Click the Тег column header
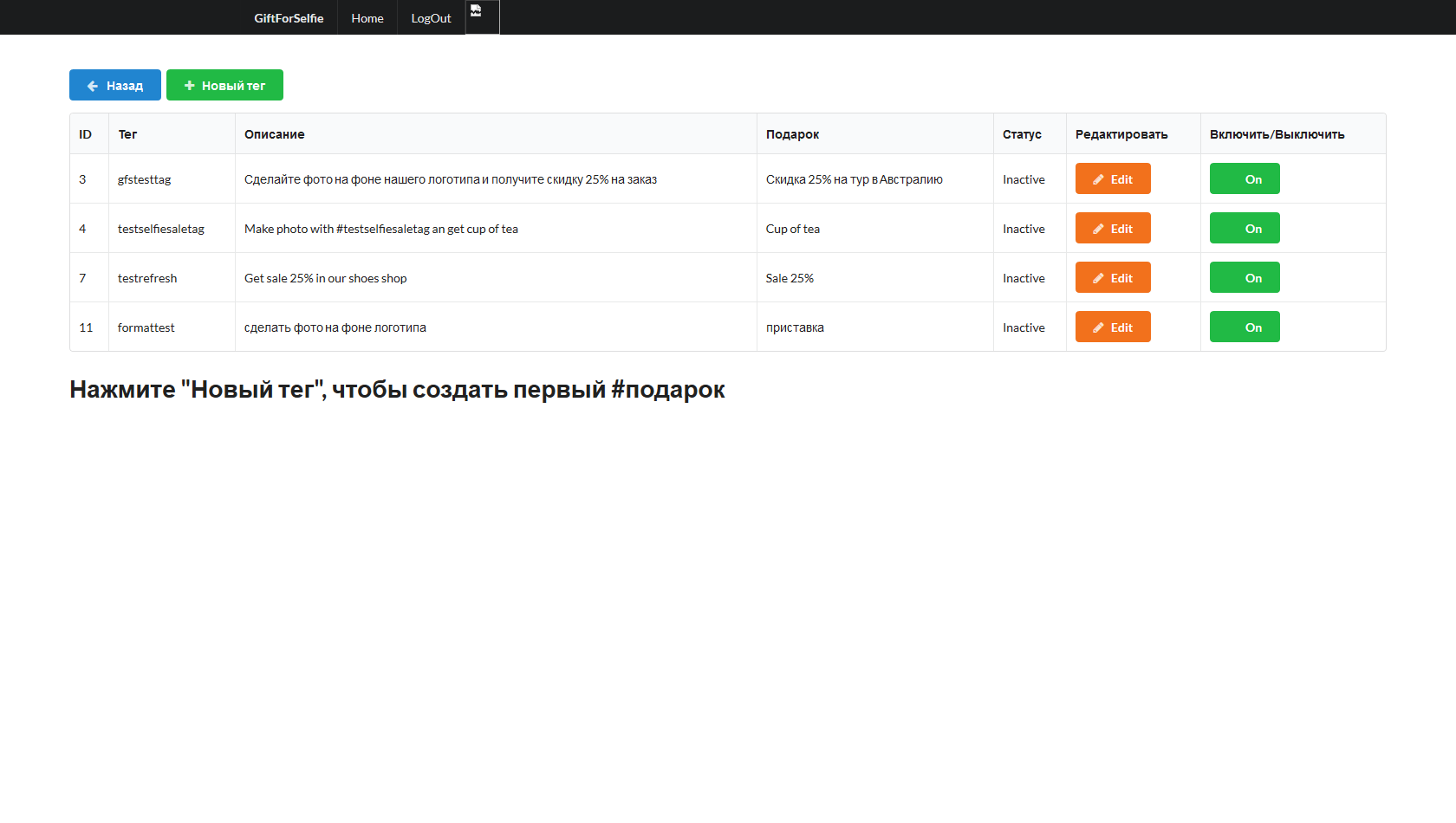 [172, 134]
